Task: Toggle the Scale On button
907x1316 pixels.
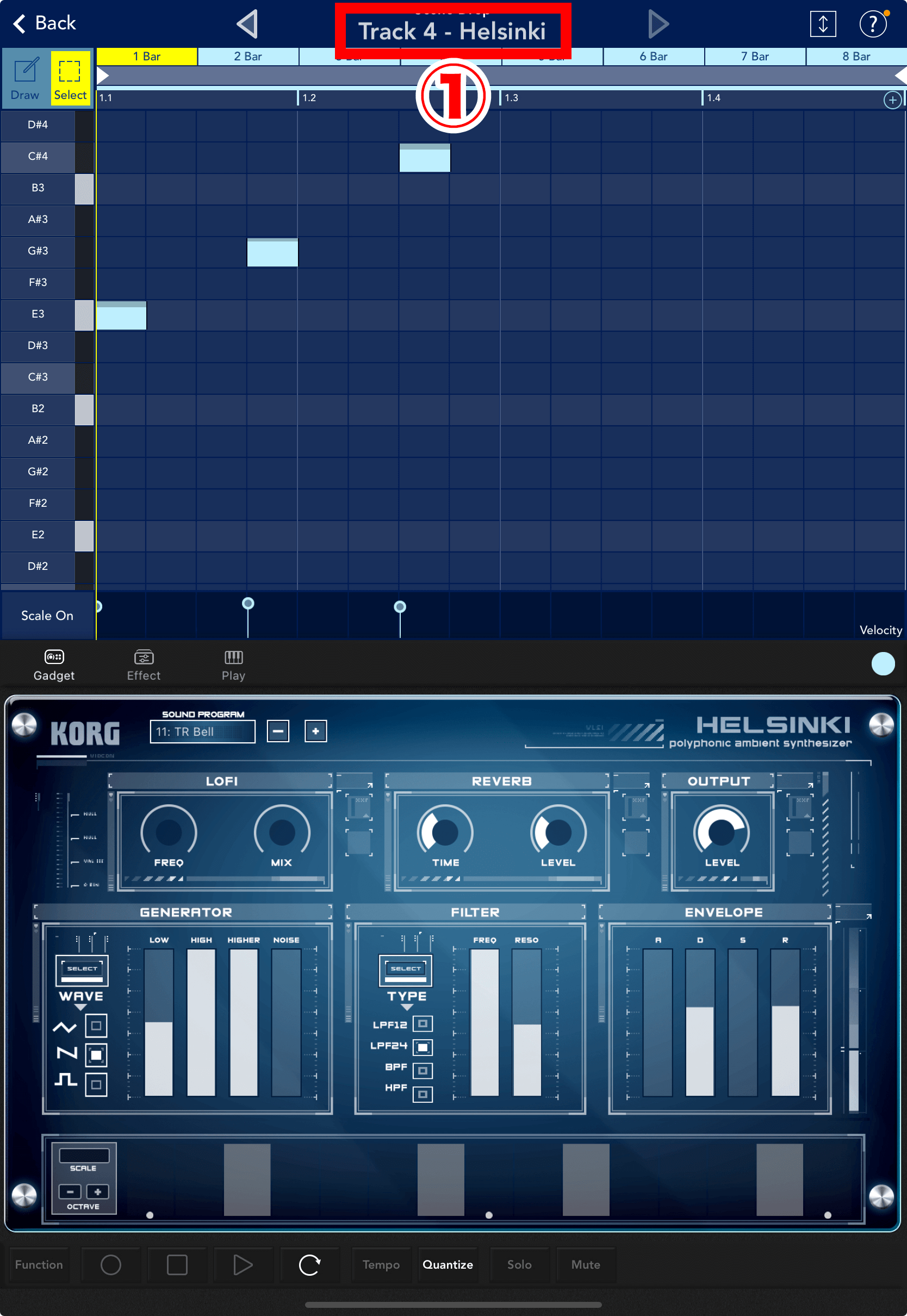Action: click(47, 616)
